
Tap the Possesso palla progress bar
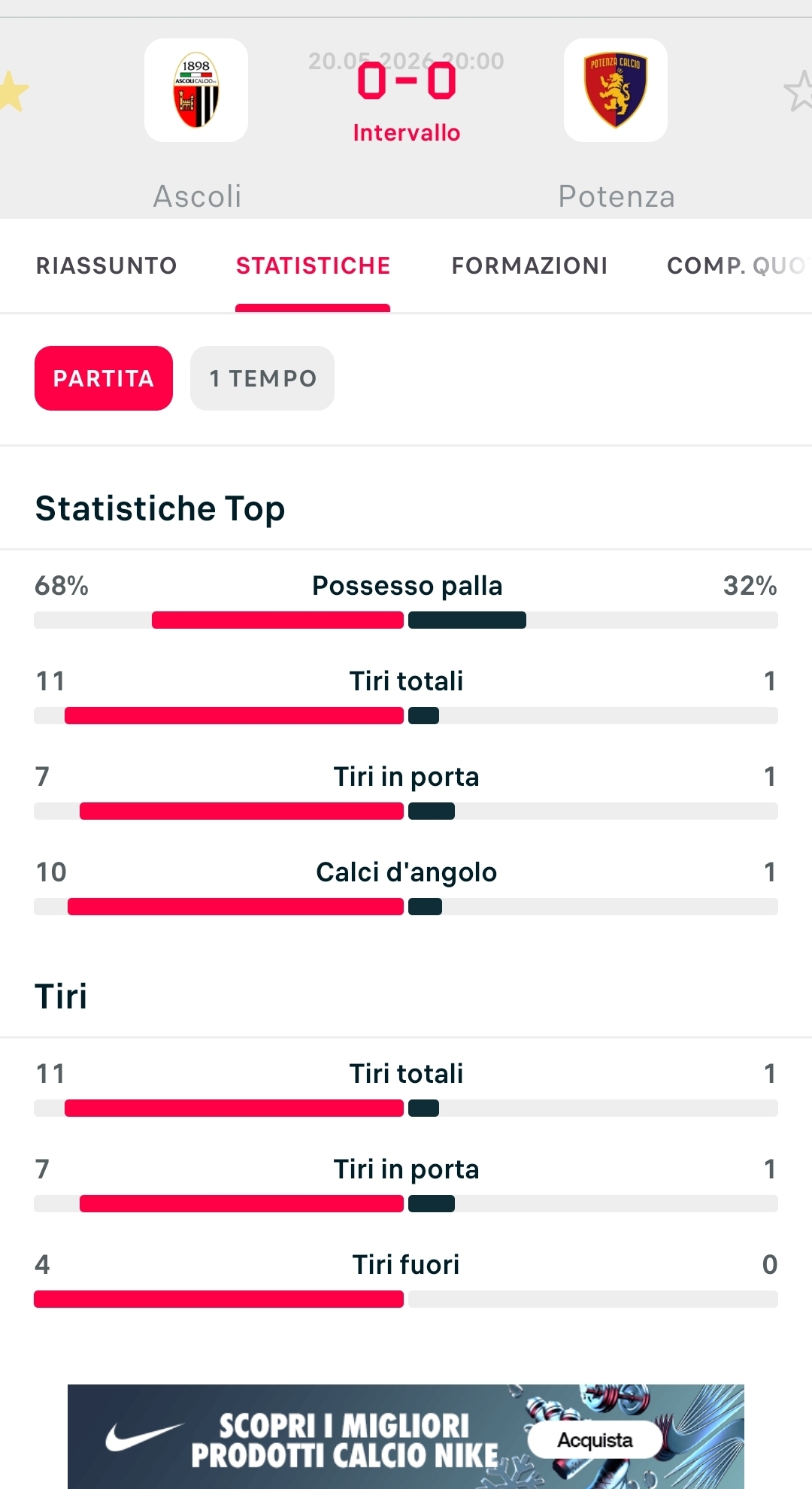pos(406,620)
